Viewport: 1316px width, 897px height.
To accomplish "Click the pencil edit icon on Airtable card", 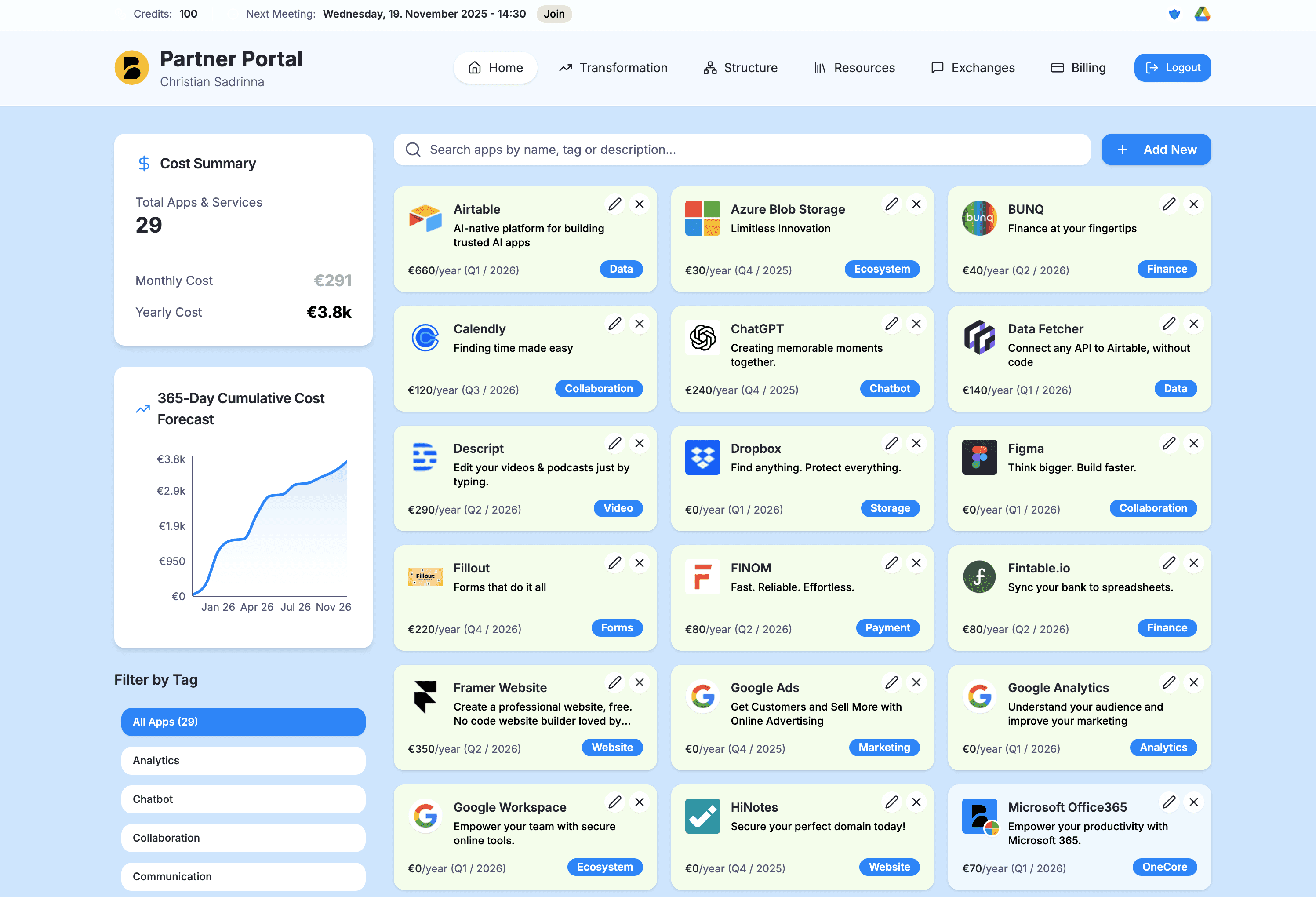I will [x=614, y=204].
